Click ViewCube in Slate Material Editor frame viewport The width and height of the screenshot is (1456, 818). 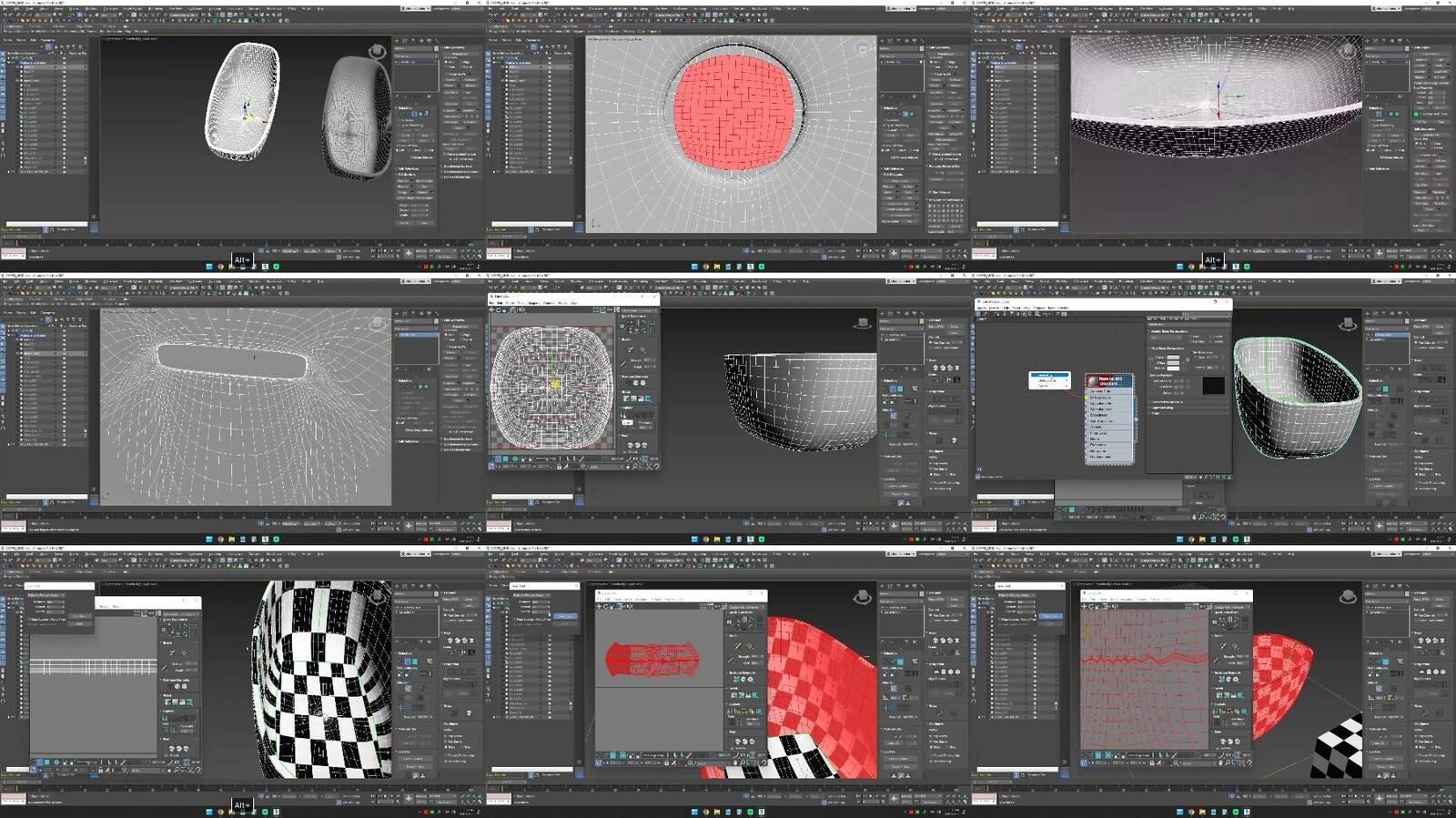(1347, 323)
